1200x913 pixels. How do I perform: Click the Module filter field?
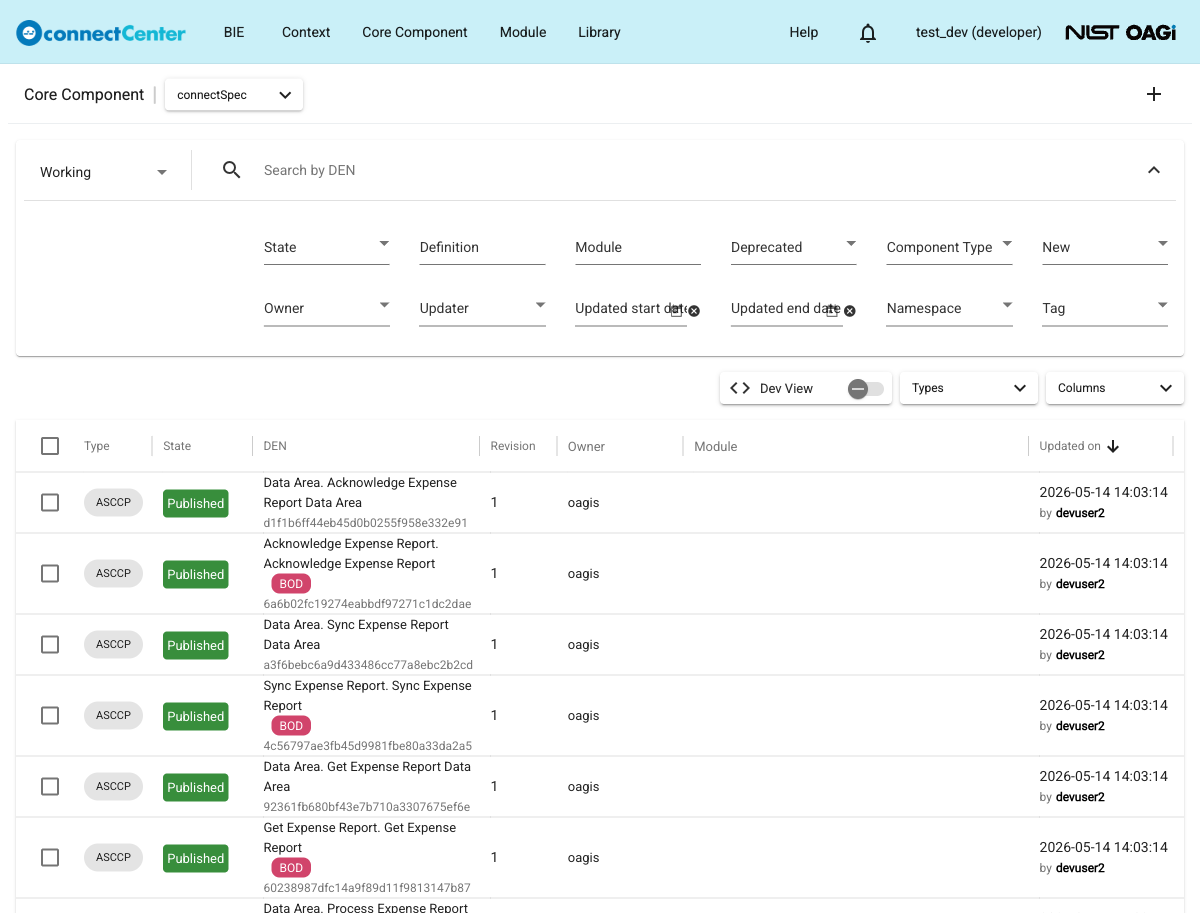(638, 247)
